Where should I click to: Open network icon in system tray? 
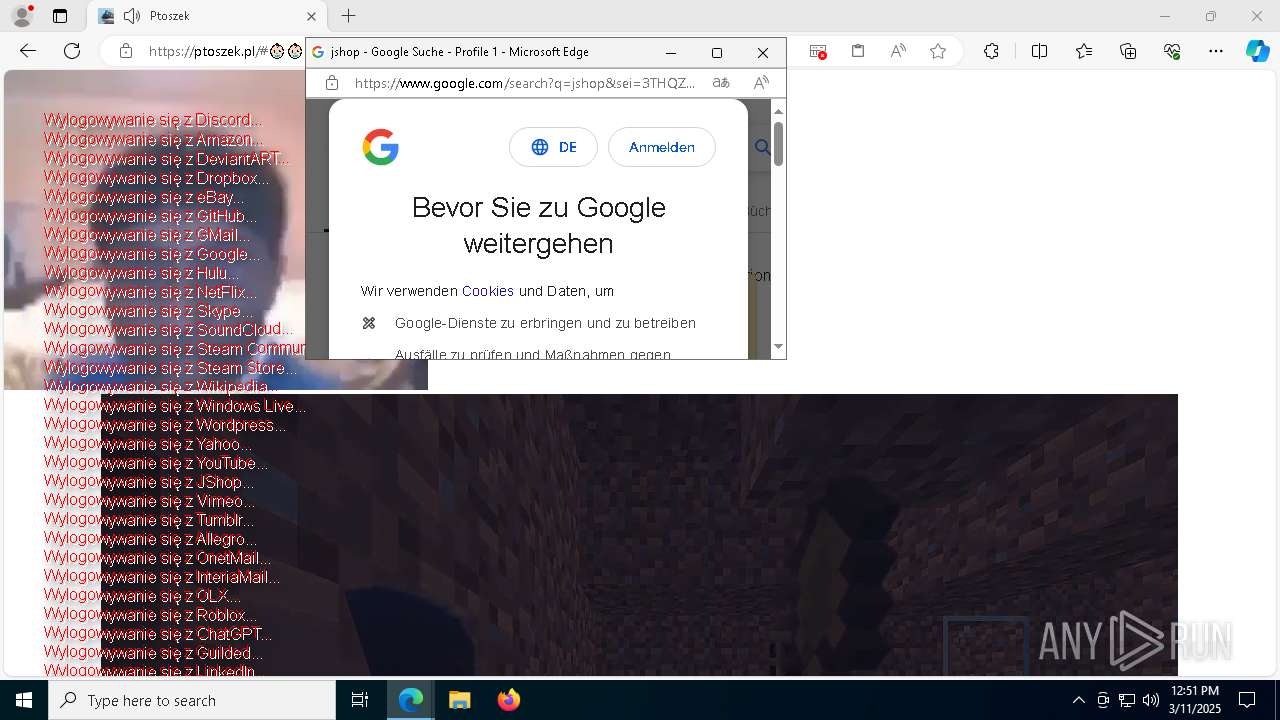(1127, 700)
